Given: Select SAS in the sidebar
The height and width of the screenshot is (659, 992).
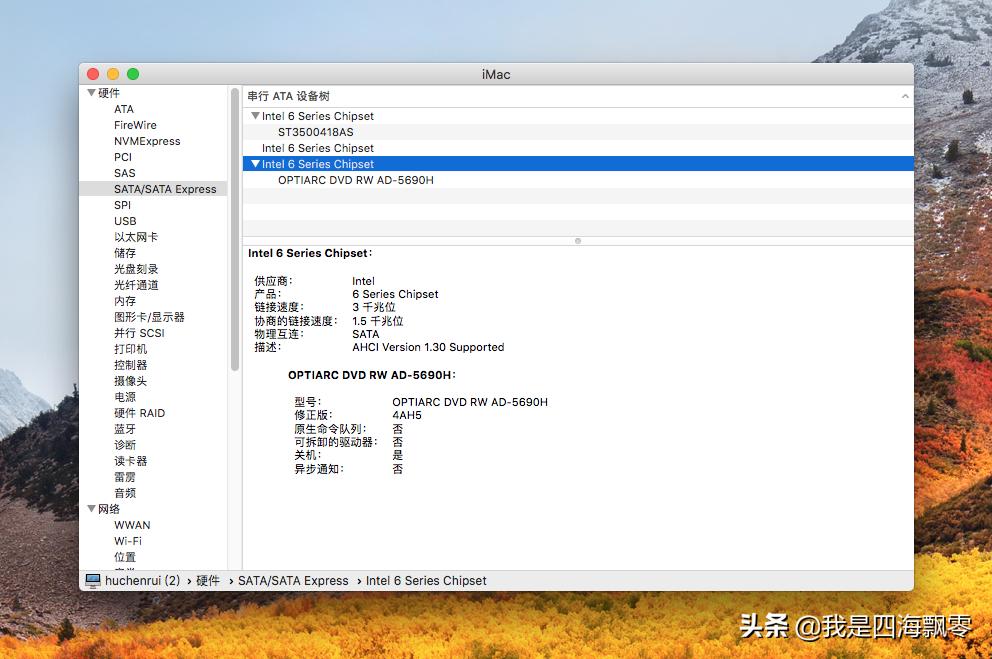Looking at the screenshot, I should point(125,173).
